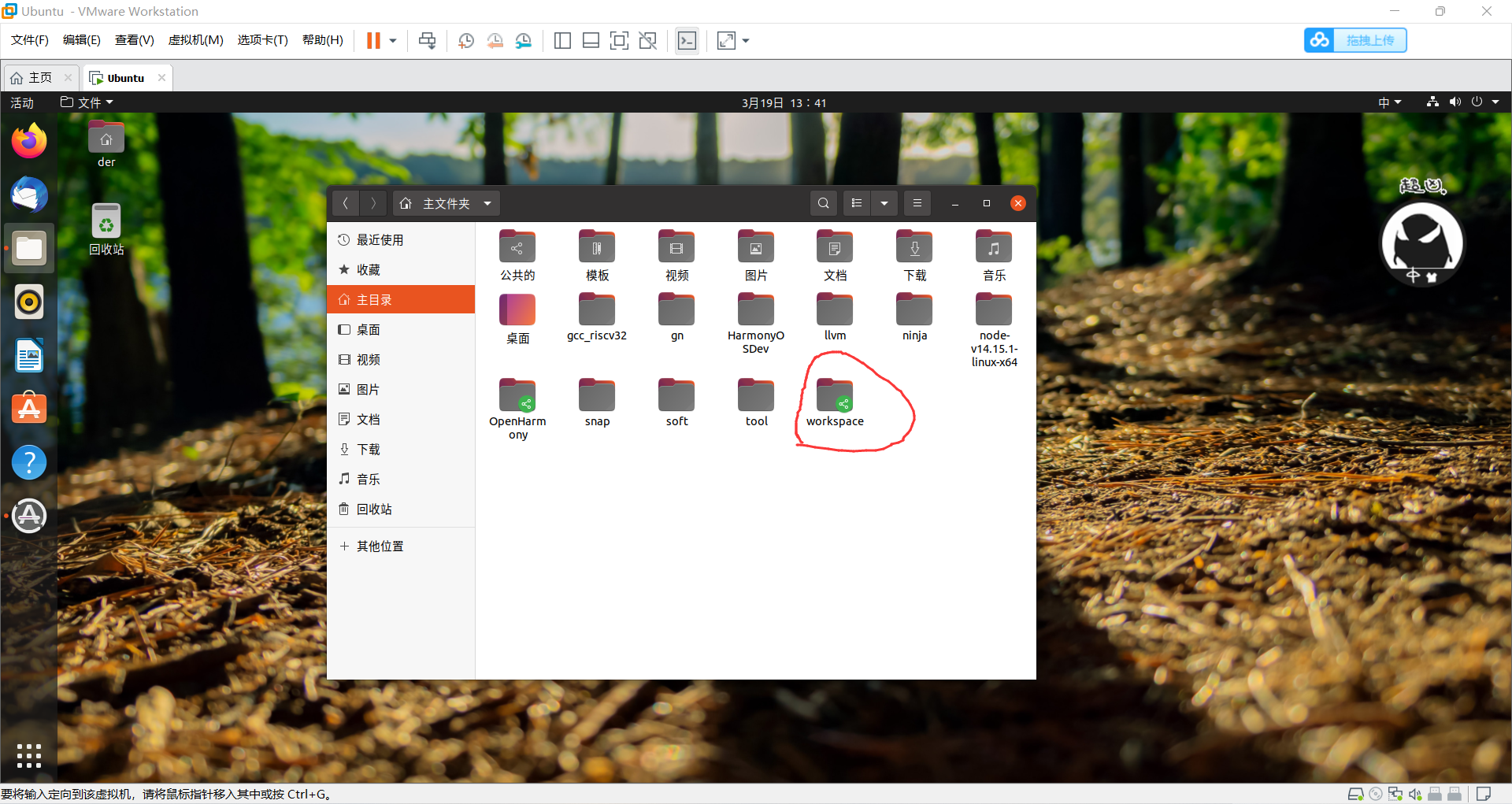Screen dimensions: 1512x804
Task: Open the 帮助(H) menu
Action: (x=323, y=40)
